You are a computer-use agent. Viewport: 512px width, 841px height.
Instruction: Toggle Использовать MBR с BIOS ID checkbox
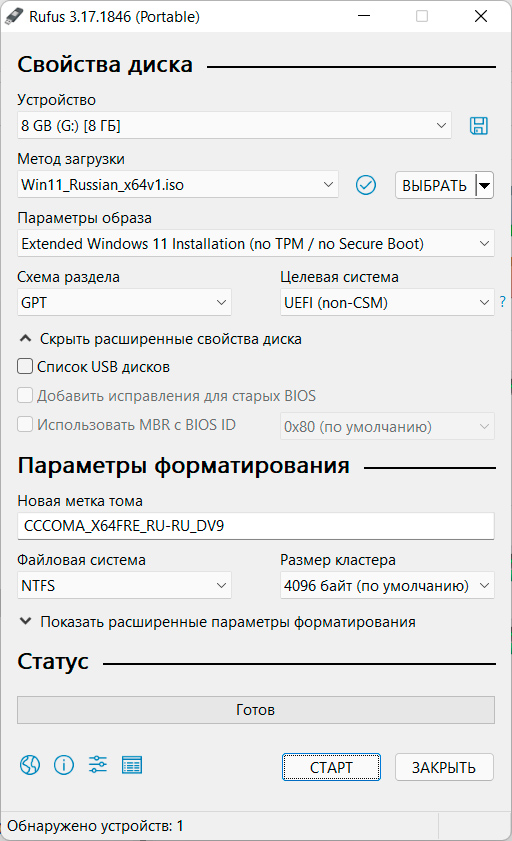(25, 424)
